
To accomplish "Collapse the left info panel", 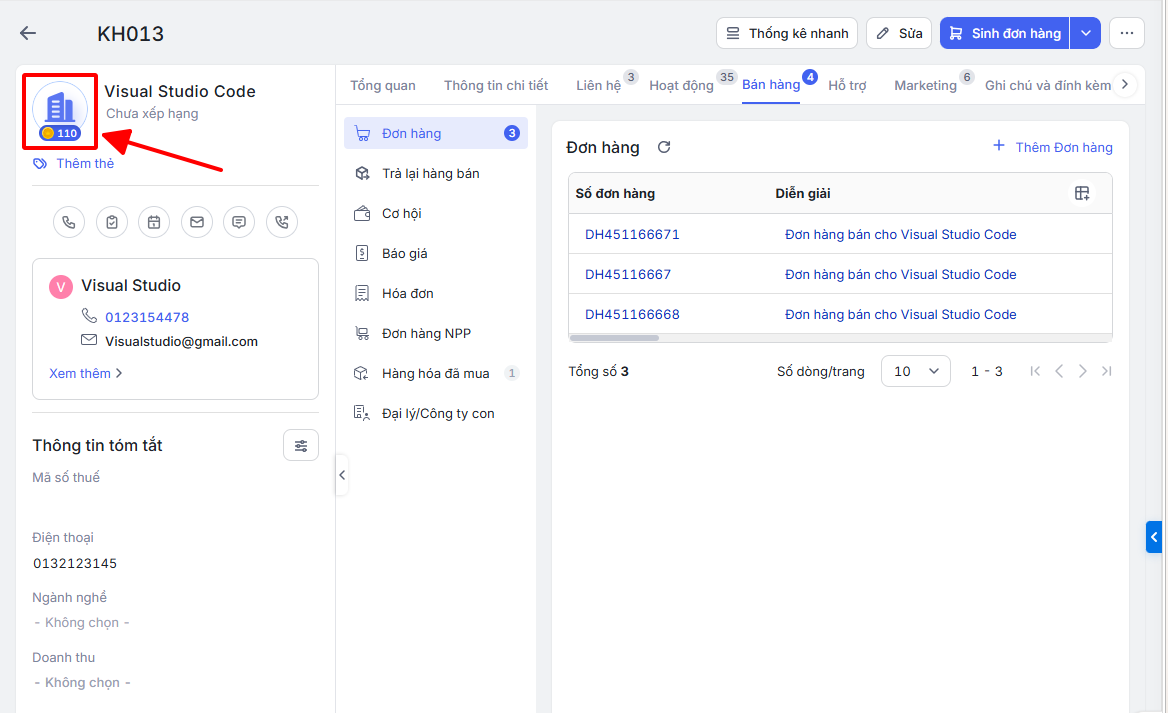I will pos(342,475).
